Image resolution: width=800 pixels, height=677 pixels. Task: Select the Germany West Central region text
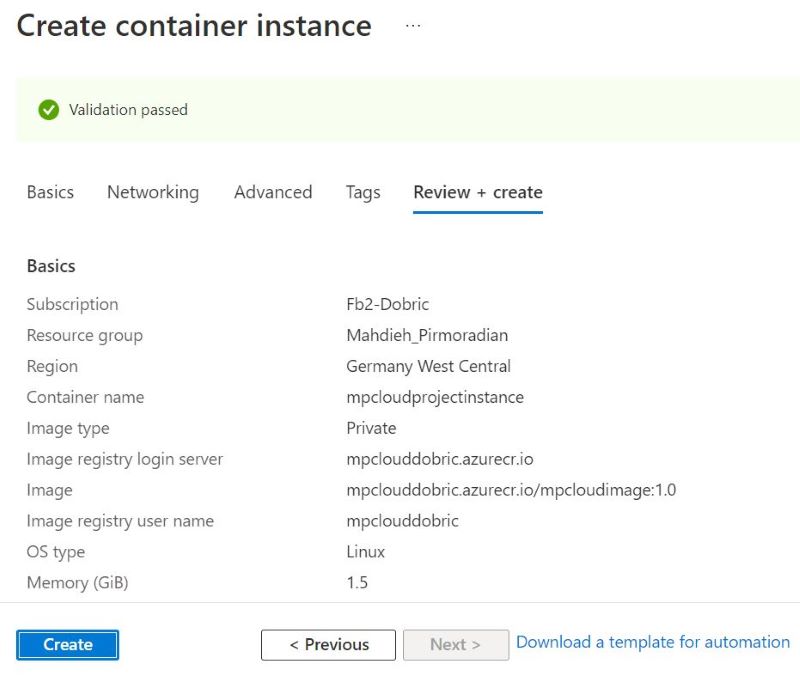[429, 366]
